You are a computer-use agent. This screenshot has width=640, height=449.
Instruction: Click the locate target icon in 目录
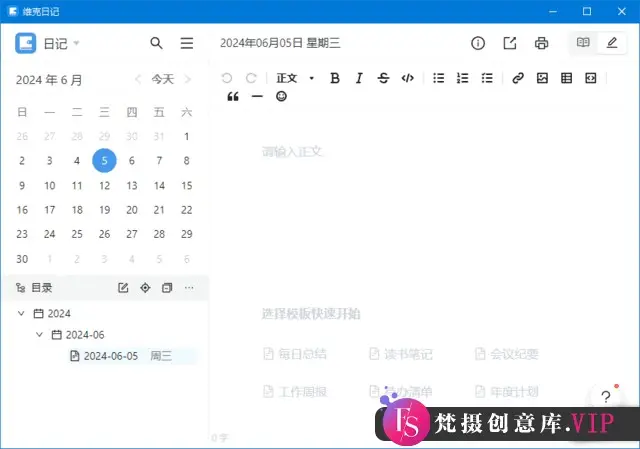click(x=145, y=288)
